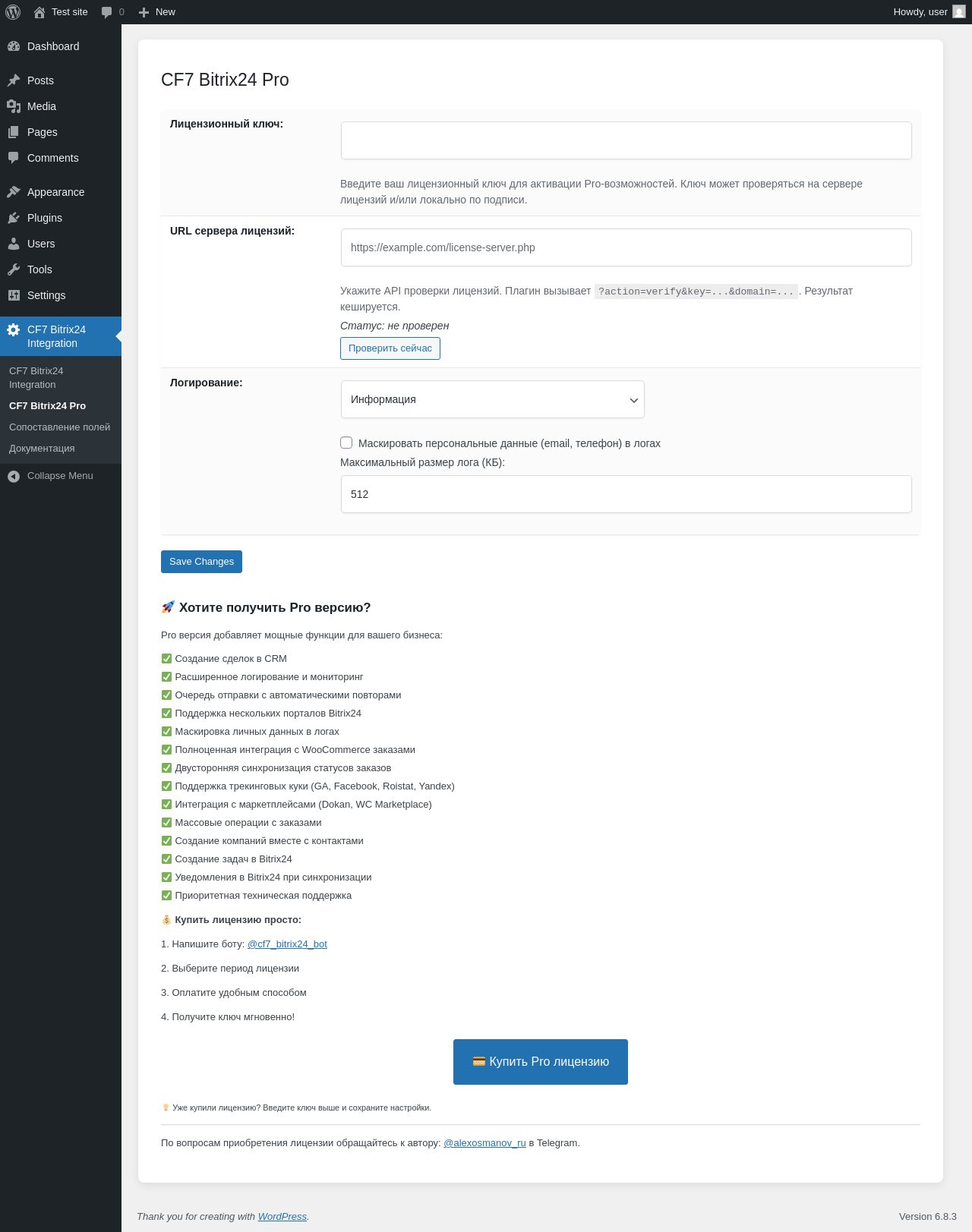This screenshot has height=1232, width=972.
Task: Click the CF7 Bitrix24 Integration gear icon
Action: [14, 329]
